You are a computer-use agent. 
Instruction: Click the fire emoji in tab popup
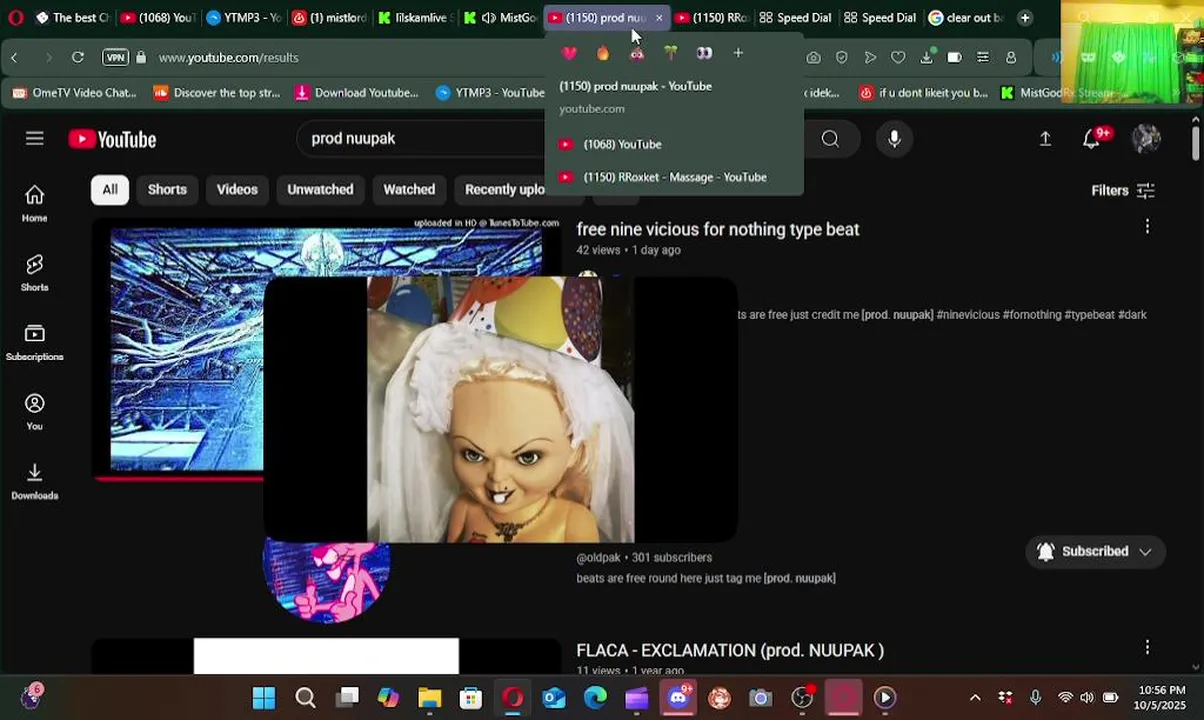coord(603,53)
